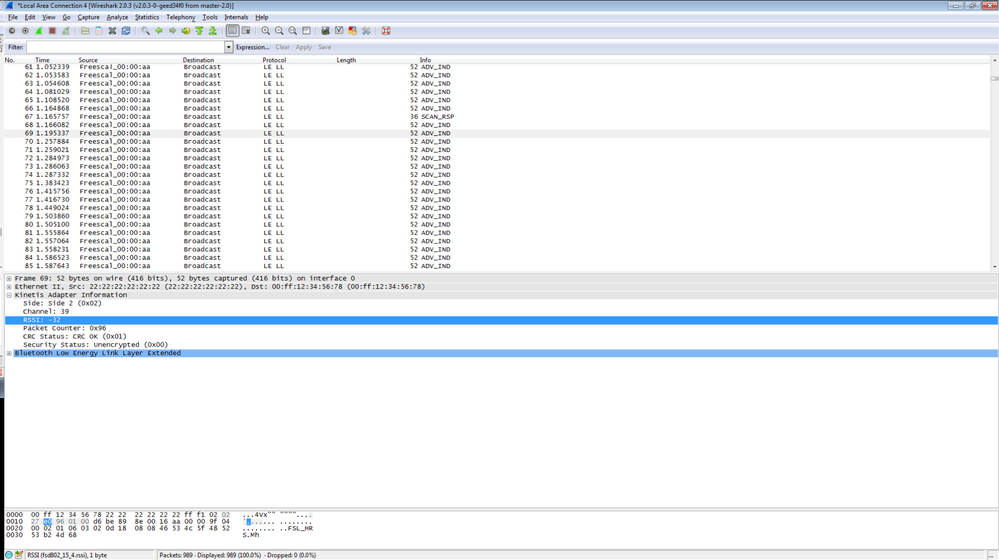The height and width of the screenshot is (560, 999).
Task: Restart the running live capture
Action: point(66,31)
